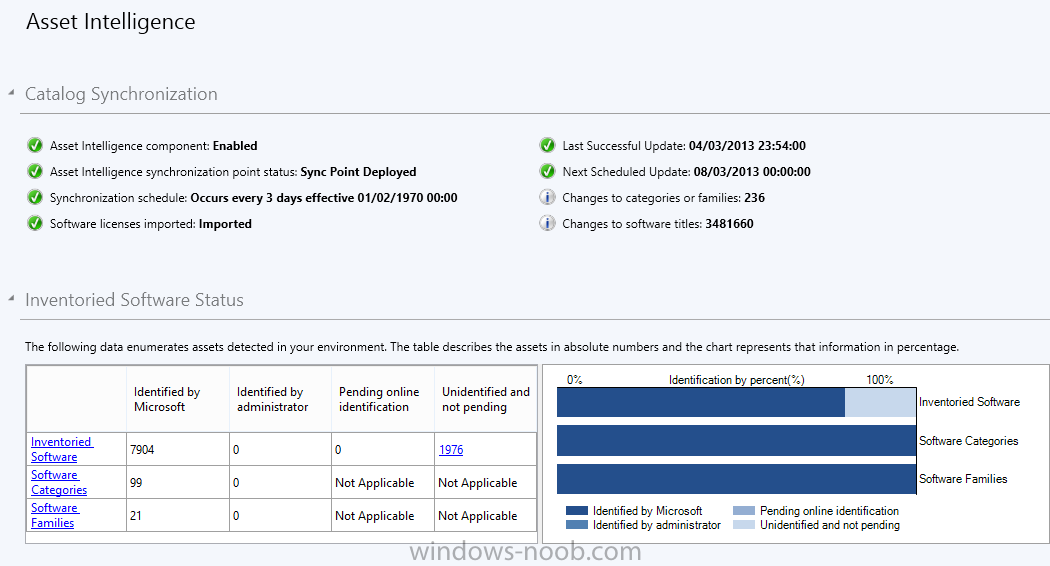Click green check beside Software licenses imported
This screenshot has width=1050, height=566.
point(35,224)
